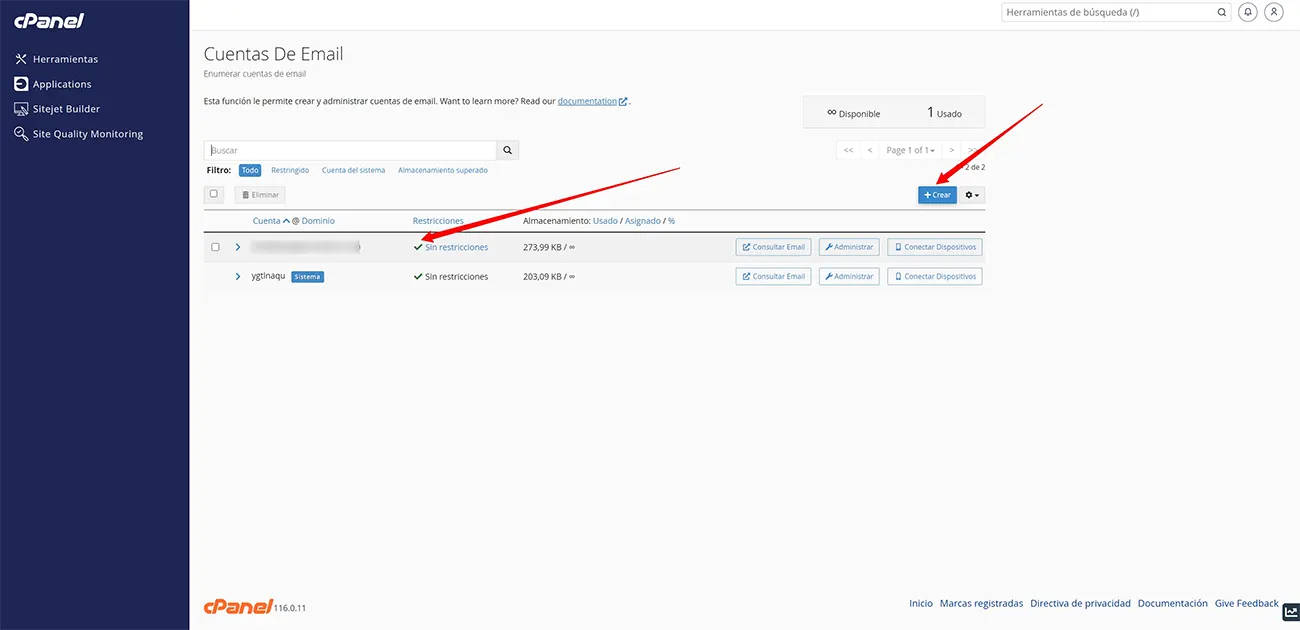
Task: Click in the Buscar search field
Action: point(350,150)
